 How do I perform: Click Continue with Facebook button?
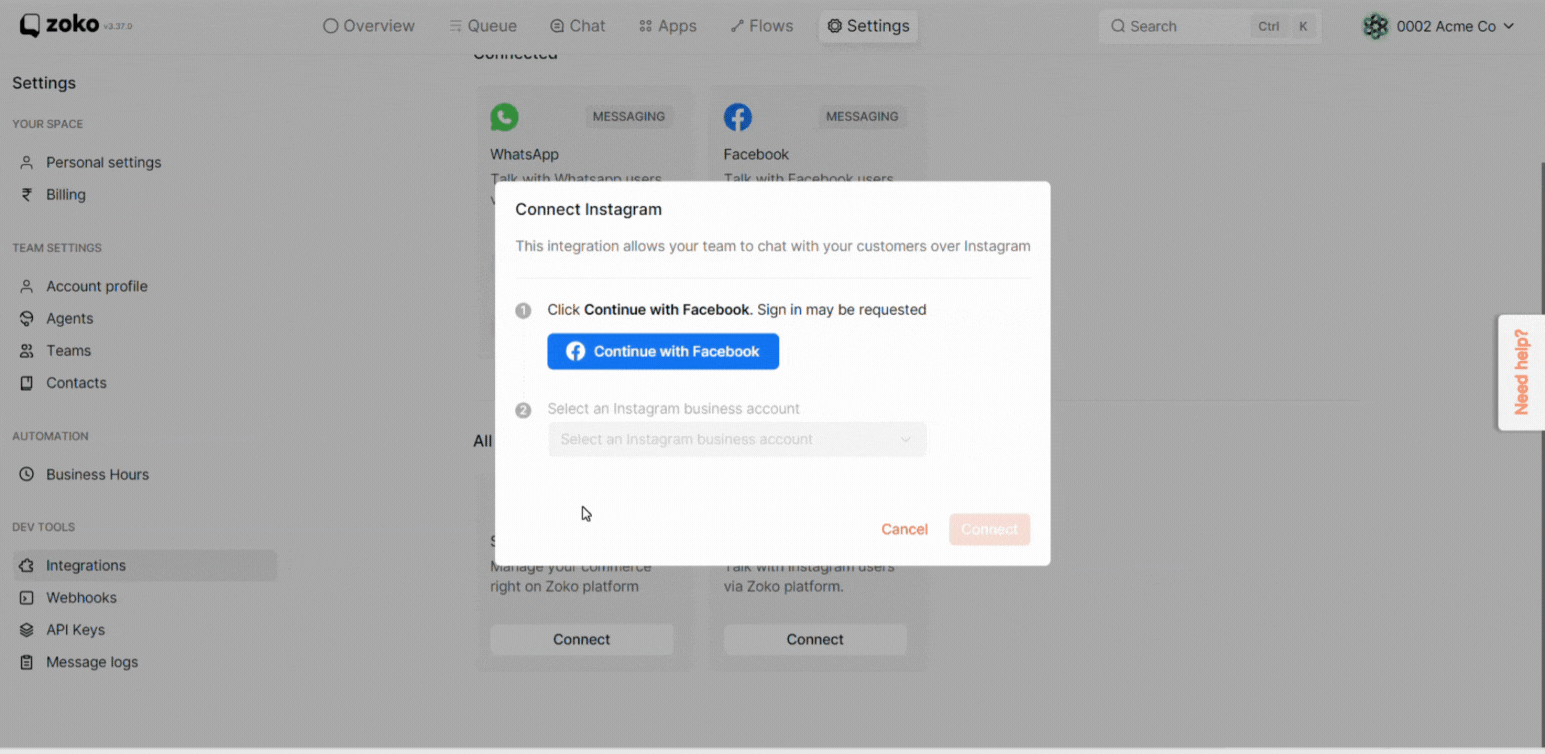pos(663,351)
